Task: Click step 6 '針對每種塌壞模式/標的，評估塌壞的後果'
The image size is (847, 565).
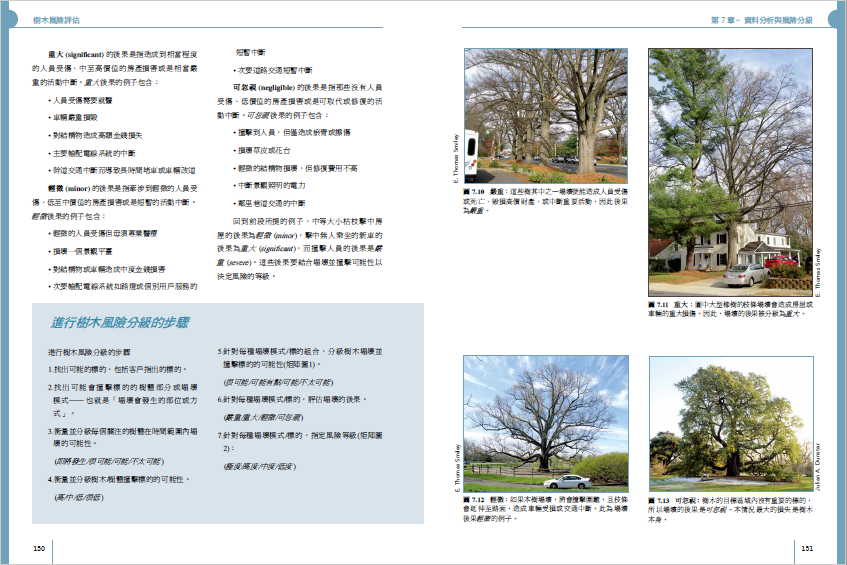Action: pyautogui.click(x=292, y=400)
